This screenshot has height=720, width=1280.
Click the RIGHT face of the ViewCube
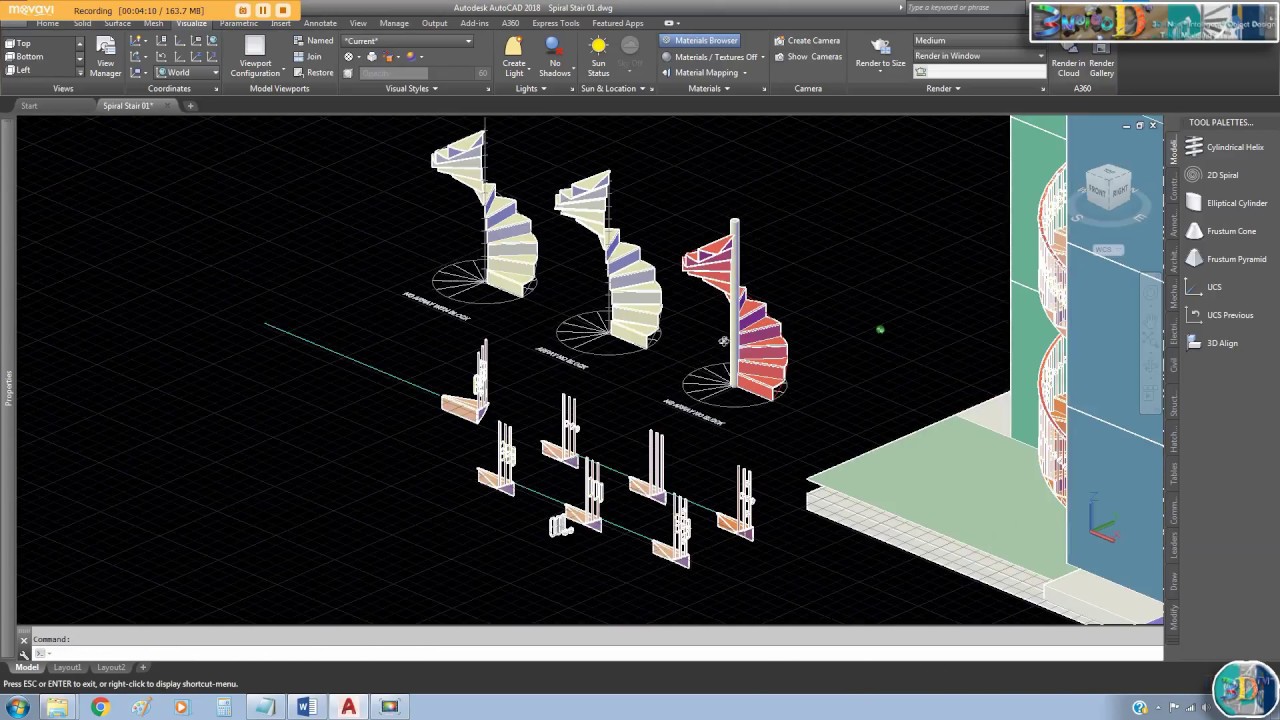(1120, 189)
